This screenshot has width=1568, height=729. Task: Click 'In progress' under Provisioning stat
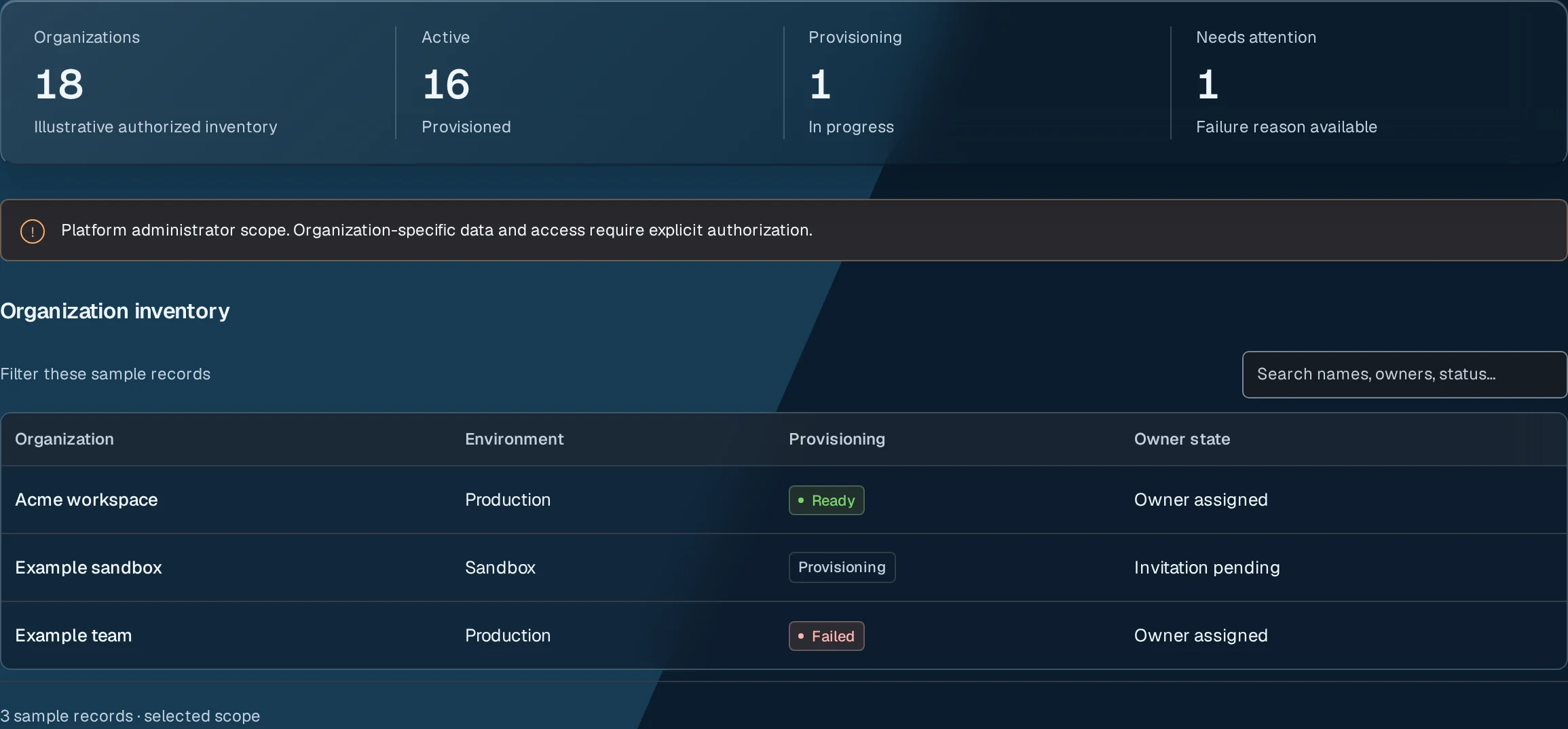tap(851, 127)
